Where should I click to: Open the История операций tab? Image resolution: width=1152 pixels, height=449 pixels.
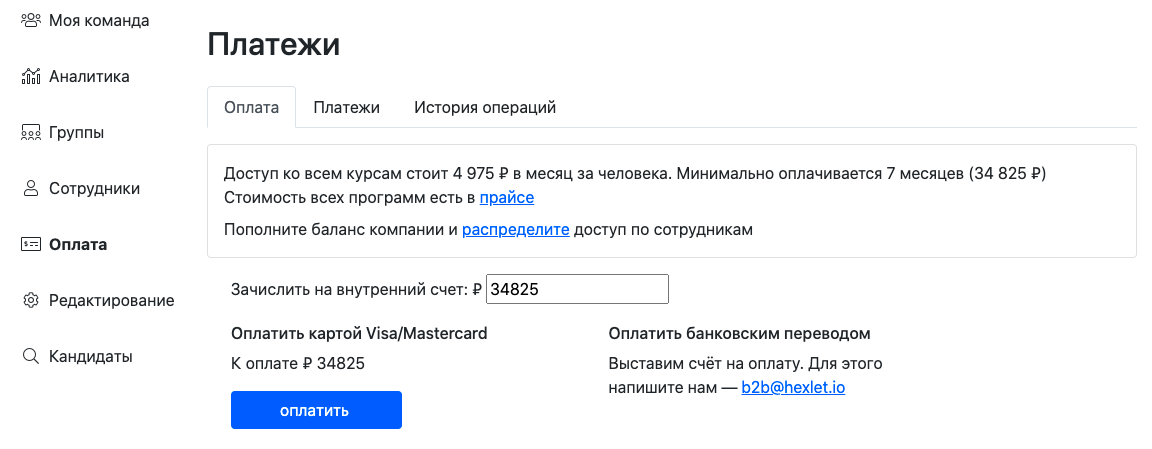[x=485, y=107]
